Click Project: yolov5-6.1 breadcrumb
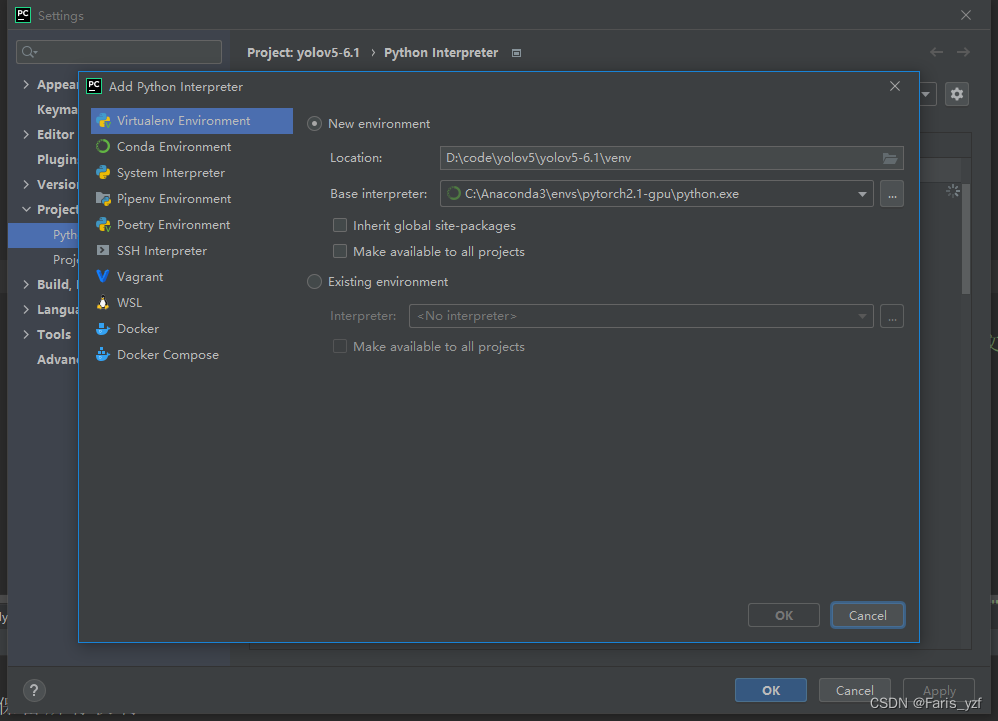This screenshot has width=998, height=721. [303, 53]
